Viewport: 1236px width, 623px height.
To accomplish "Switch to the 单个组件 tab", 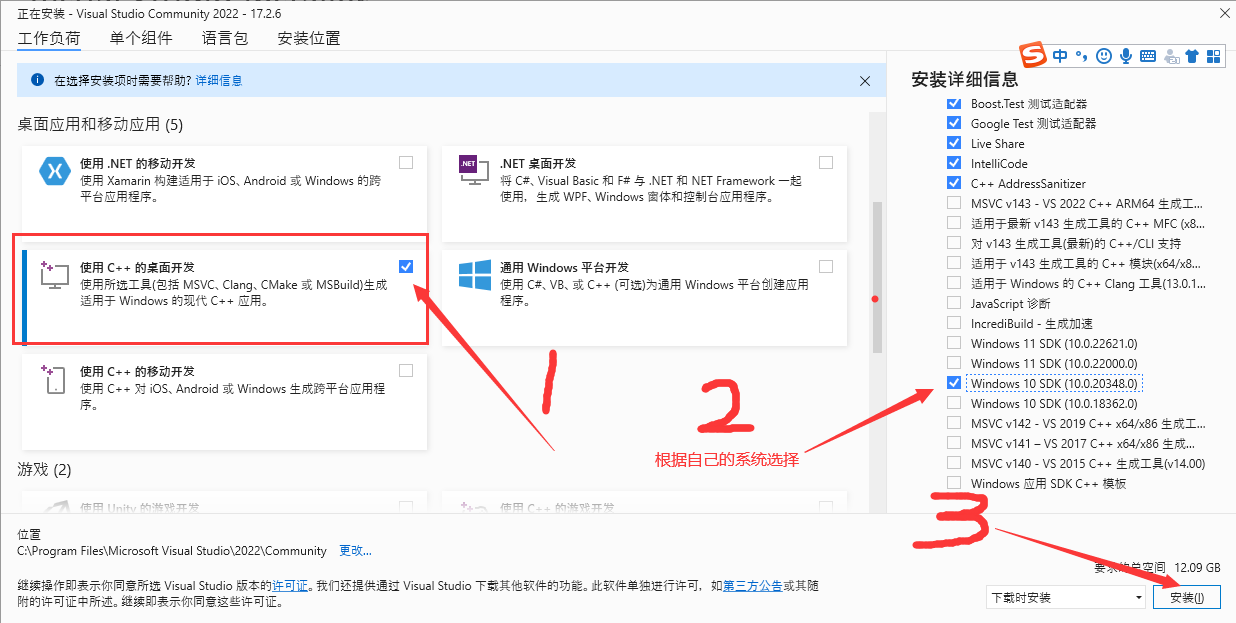I will pyautogui.click(x=141, y=39).
